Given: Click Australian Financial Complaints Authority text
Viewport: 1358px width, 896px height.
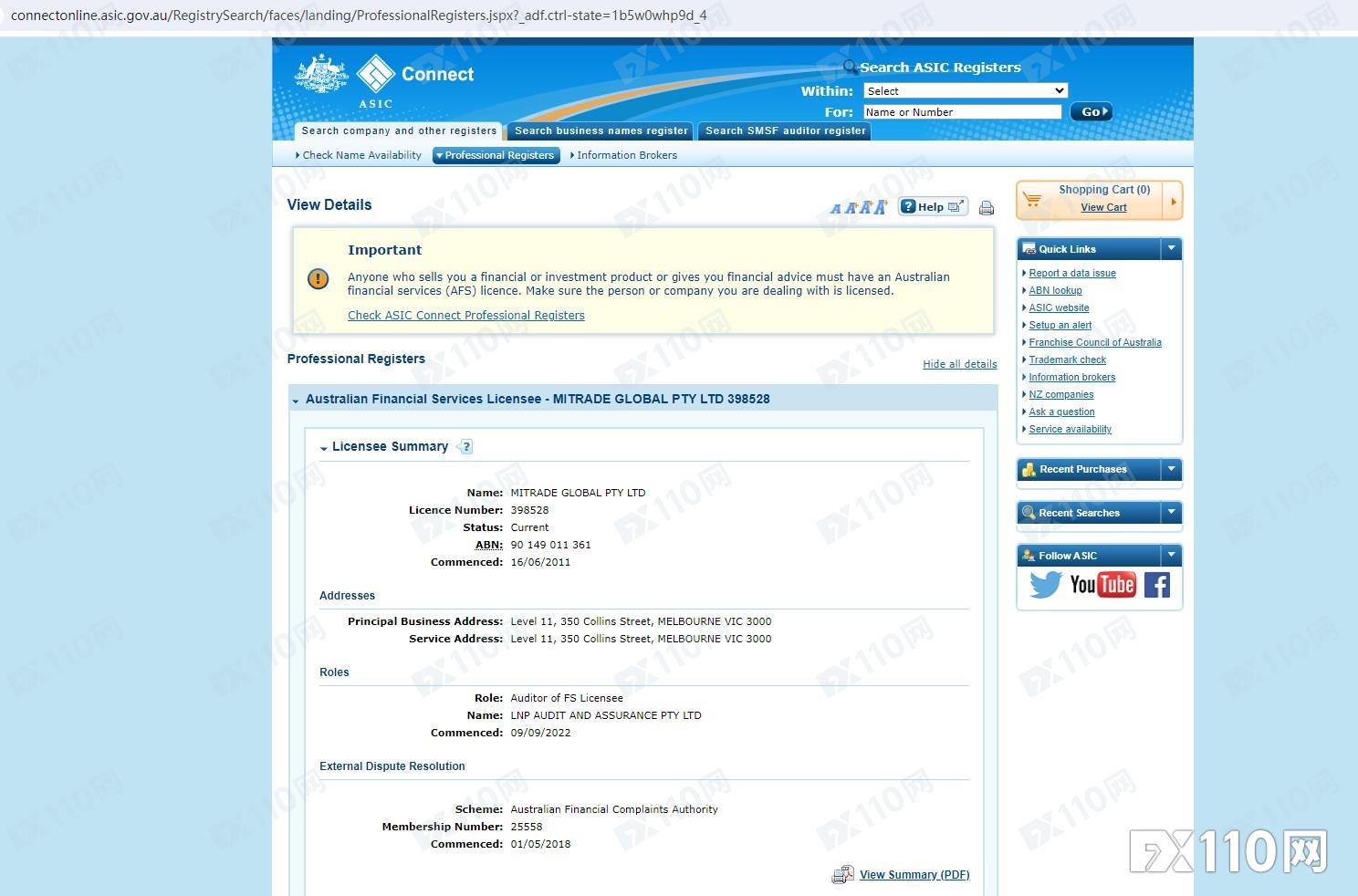Looking at the screenshot, I should [x=614, y=809].
